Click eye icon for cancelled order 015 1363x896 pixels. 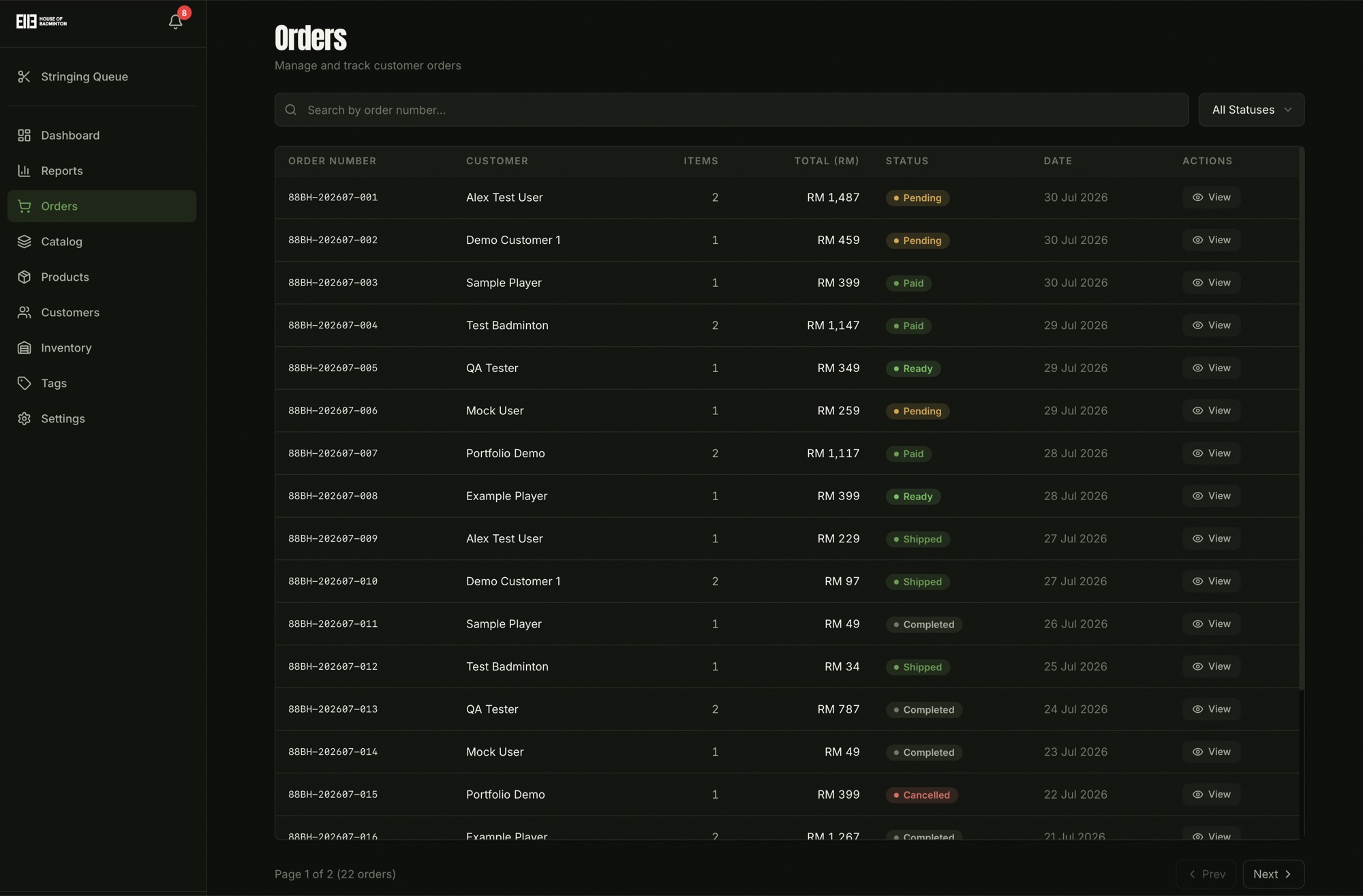click(x=1197, y=794)
